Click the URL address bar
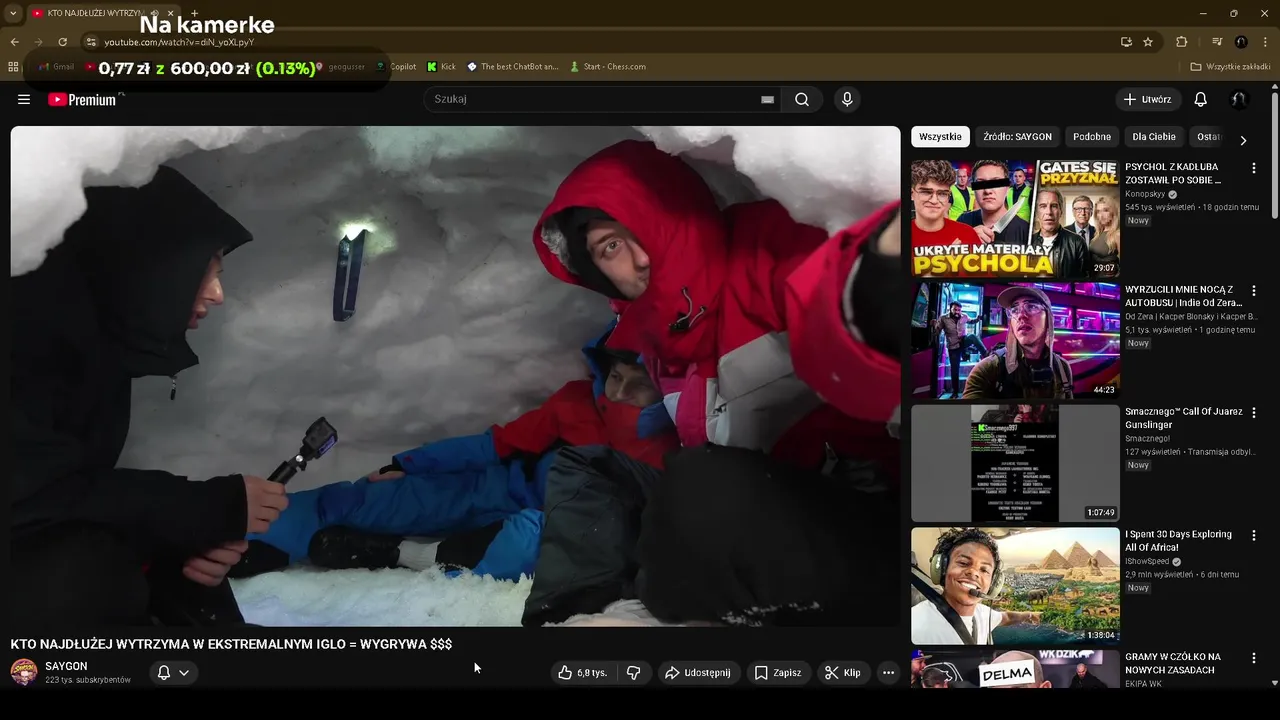The image size is (1280, 720). click(x=600, y=42)
